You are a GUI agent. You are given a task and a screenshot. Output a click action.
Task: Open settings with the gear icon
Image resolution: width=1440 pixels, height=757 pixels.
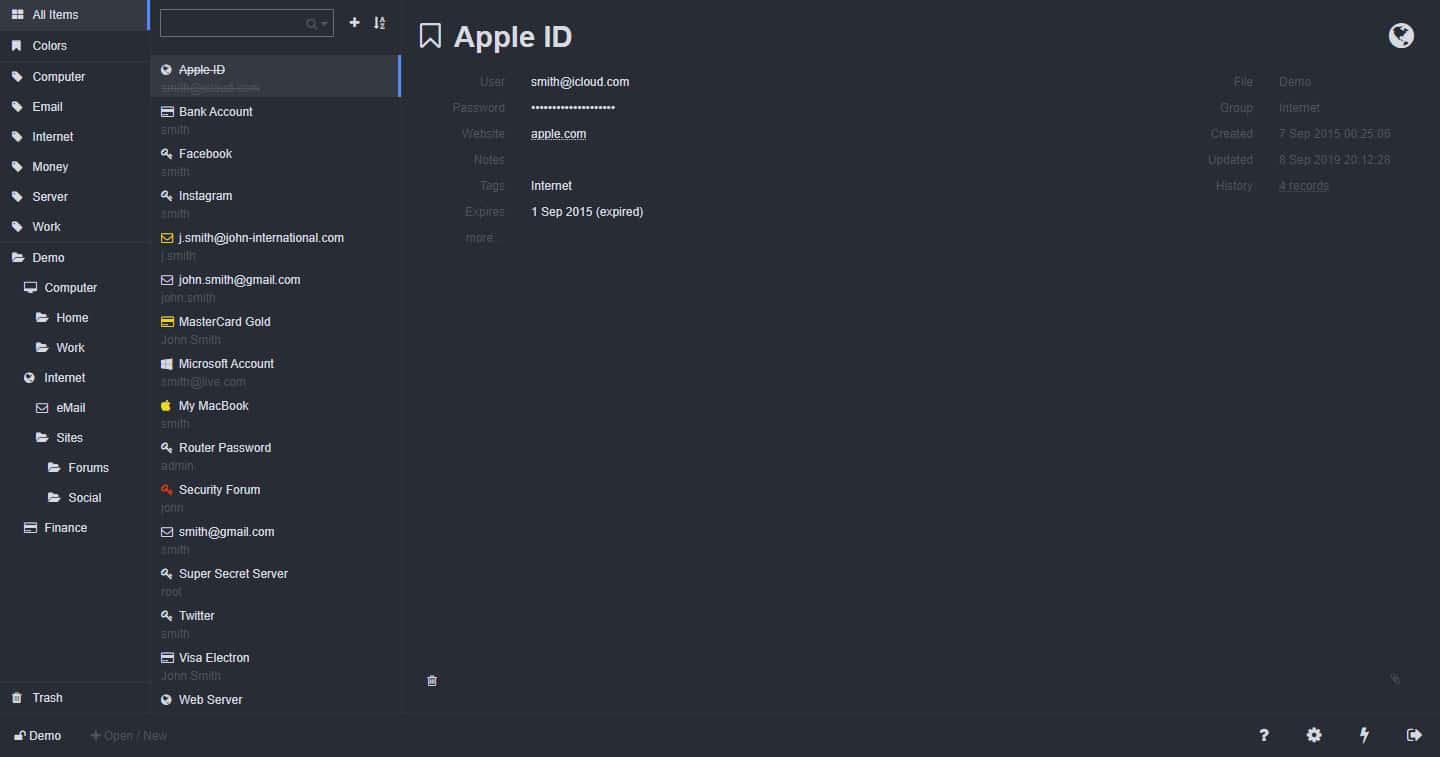click(1314, 735)
